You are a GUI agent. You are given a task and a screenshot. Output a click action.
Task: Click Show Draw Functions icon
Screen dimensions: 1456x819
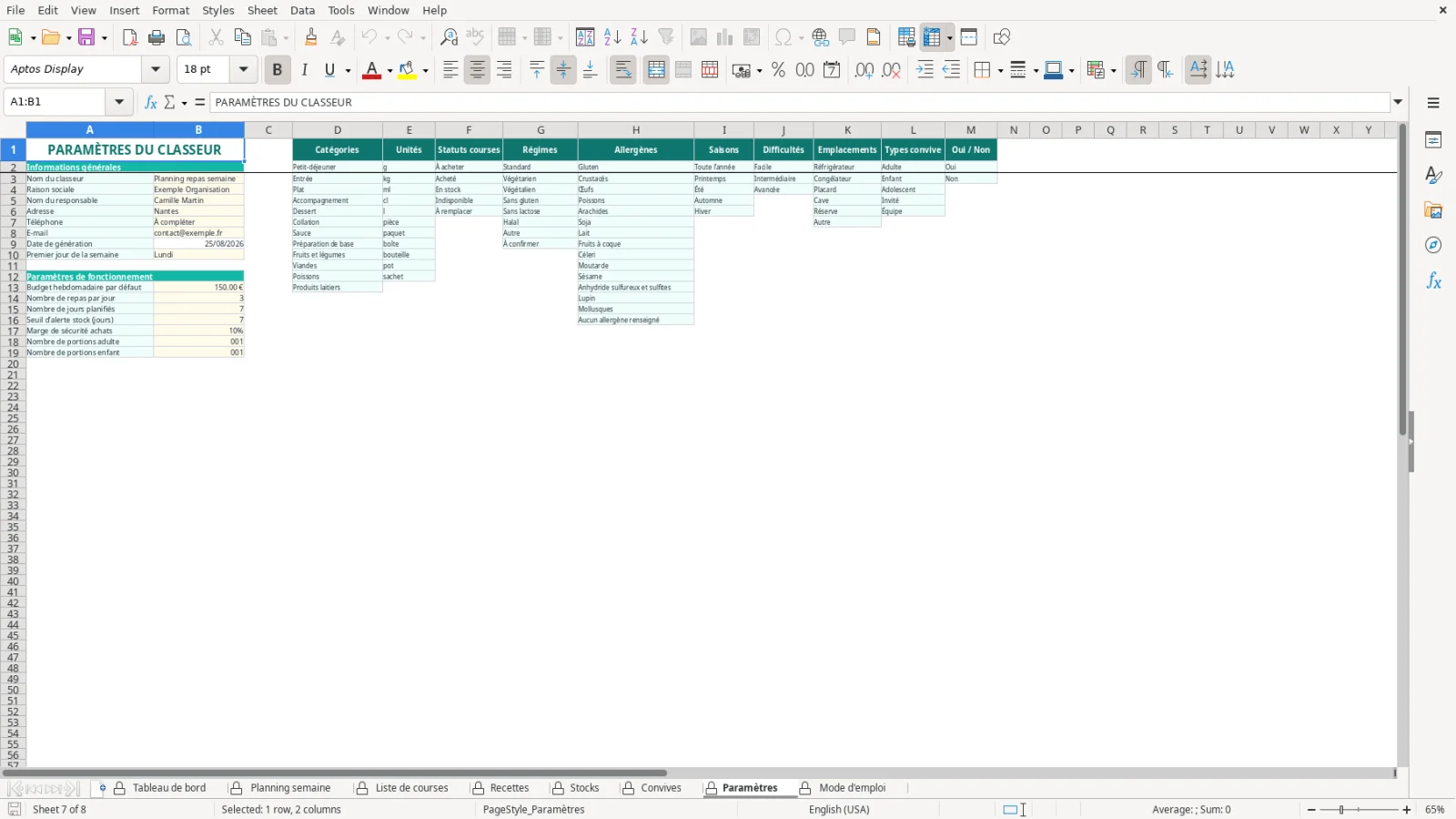[1002, 37]
